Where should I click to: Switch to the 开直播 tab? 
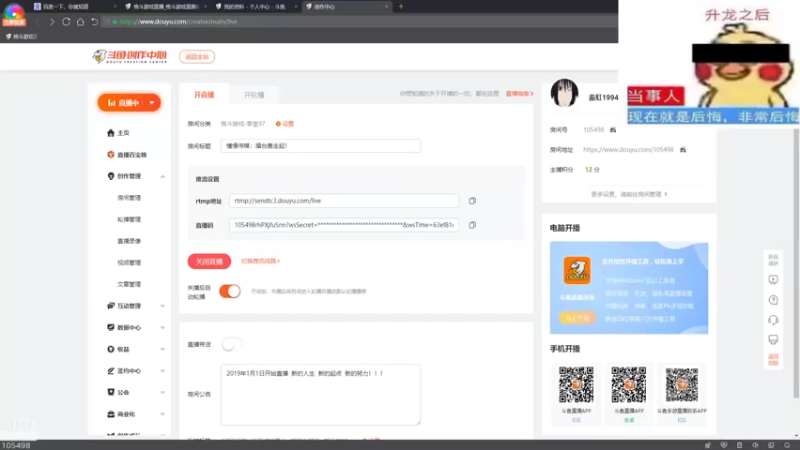click(x=204, y=95)
